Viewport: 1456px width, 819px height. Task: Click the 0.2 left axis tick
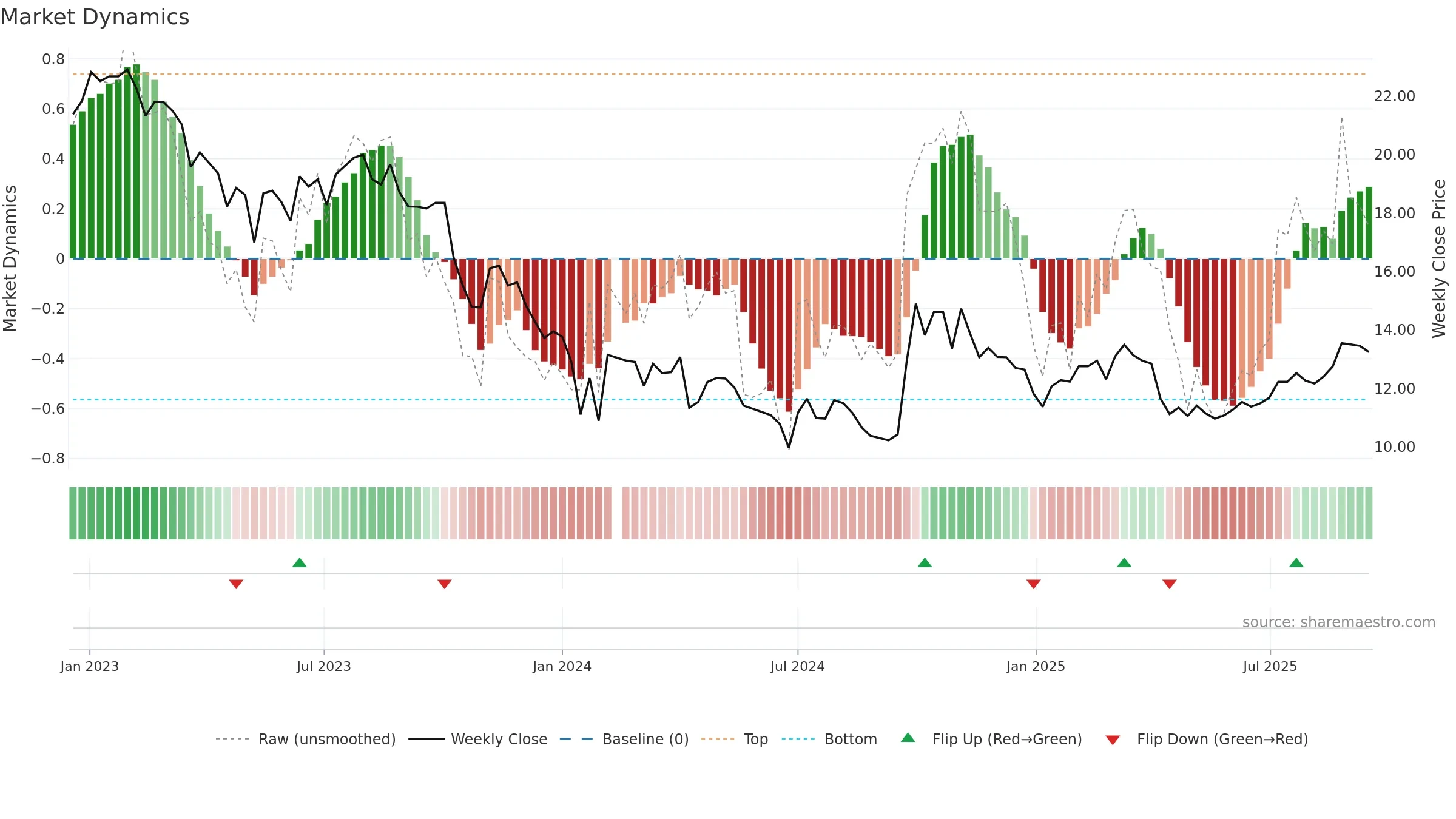pyautogui.click(x=53, y=209)
